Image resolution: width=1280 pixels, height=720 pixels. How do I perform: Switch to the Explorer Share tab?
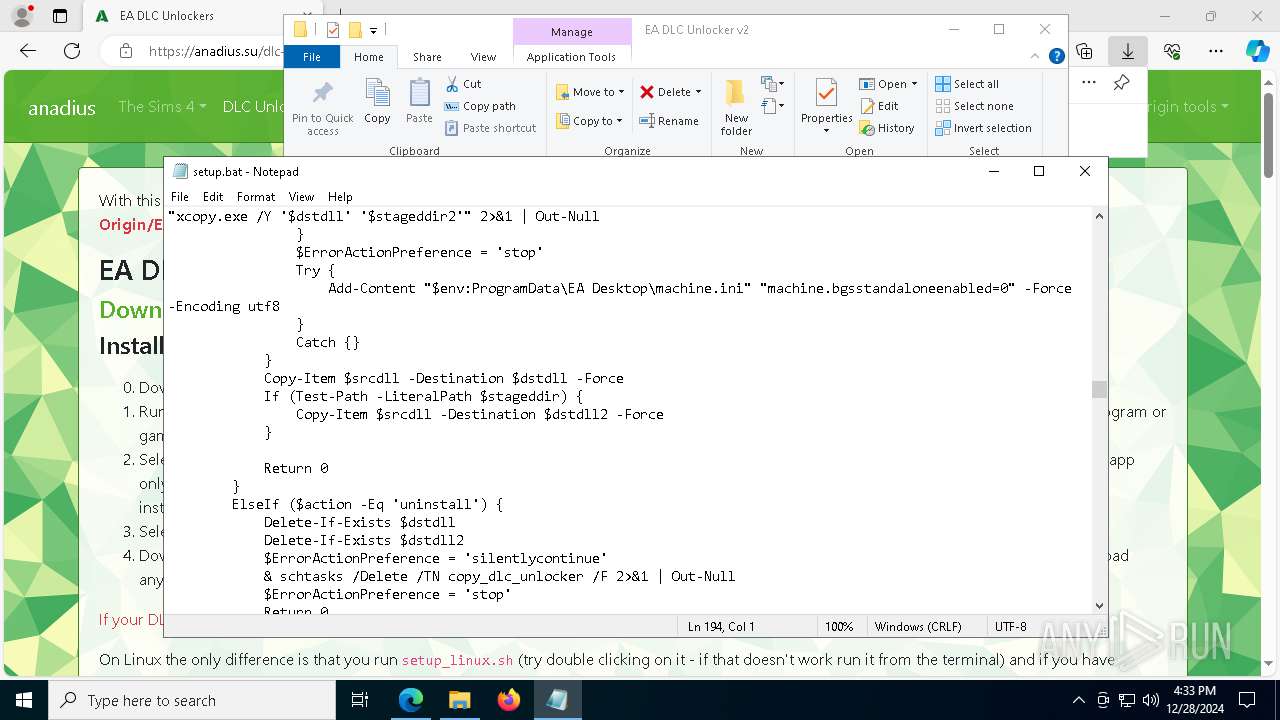click(x=427, y=57)
